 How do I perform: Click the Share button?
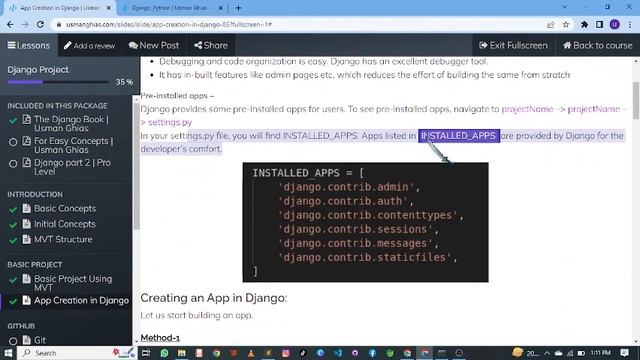pyautogui.click(x=211, y=45)
